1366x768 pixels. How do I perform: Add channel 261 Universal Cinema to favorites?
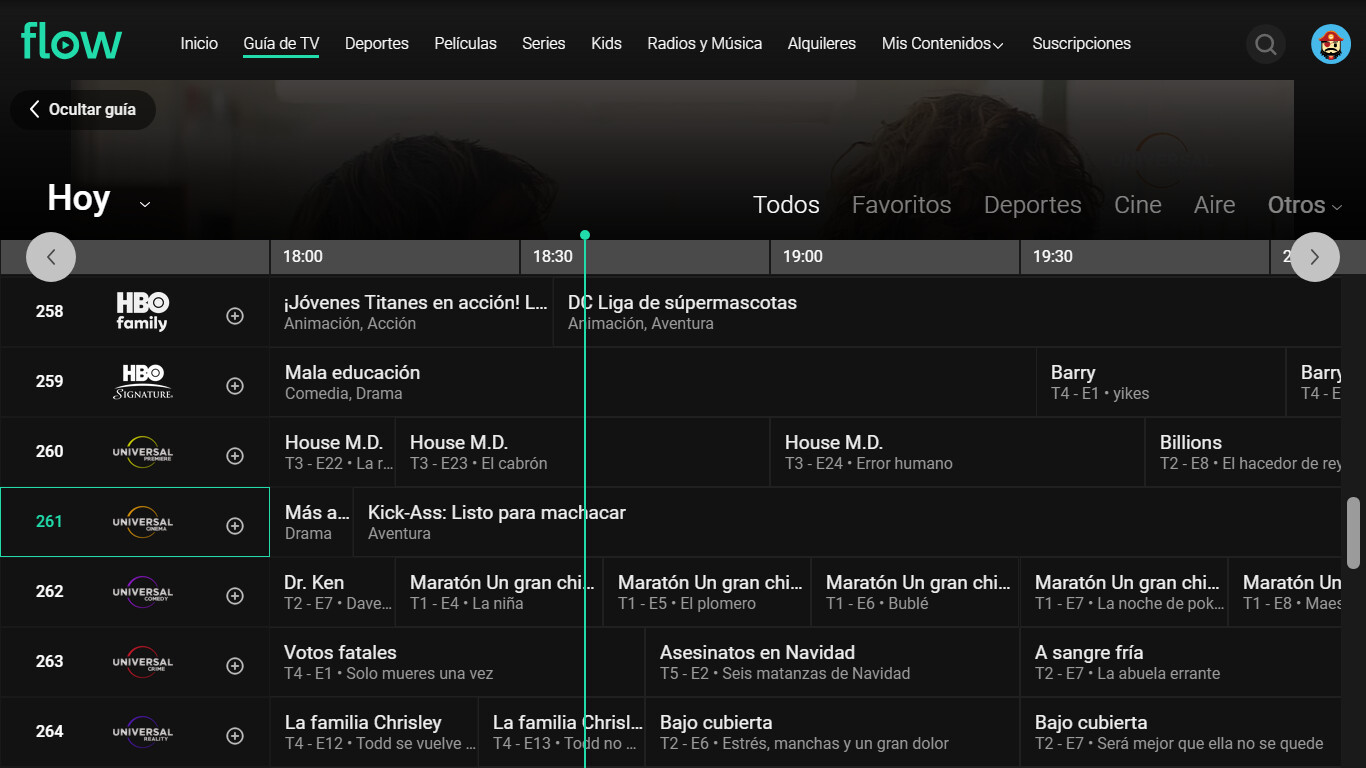[x=235, y=526]
